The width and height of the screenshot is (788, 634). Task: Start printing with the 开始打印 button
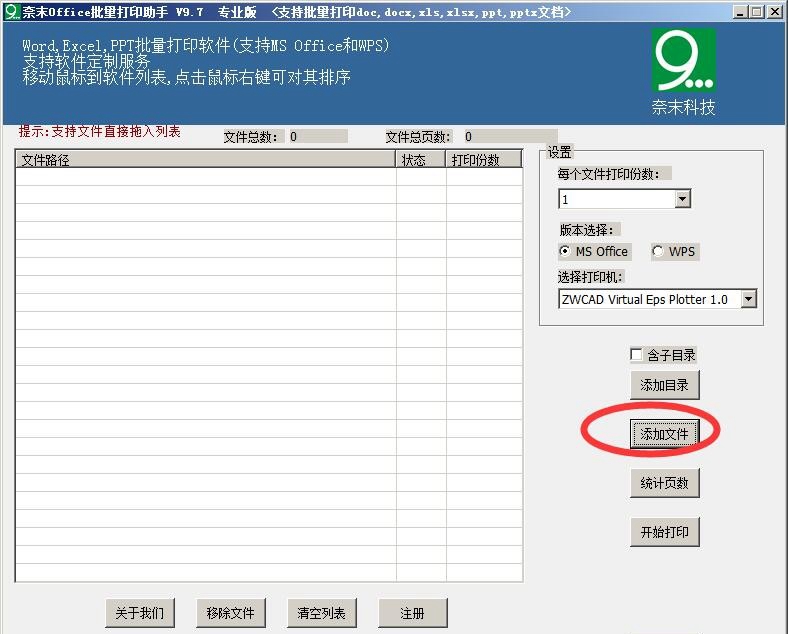tap(664, 532)
